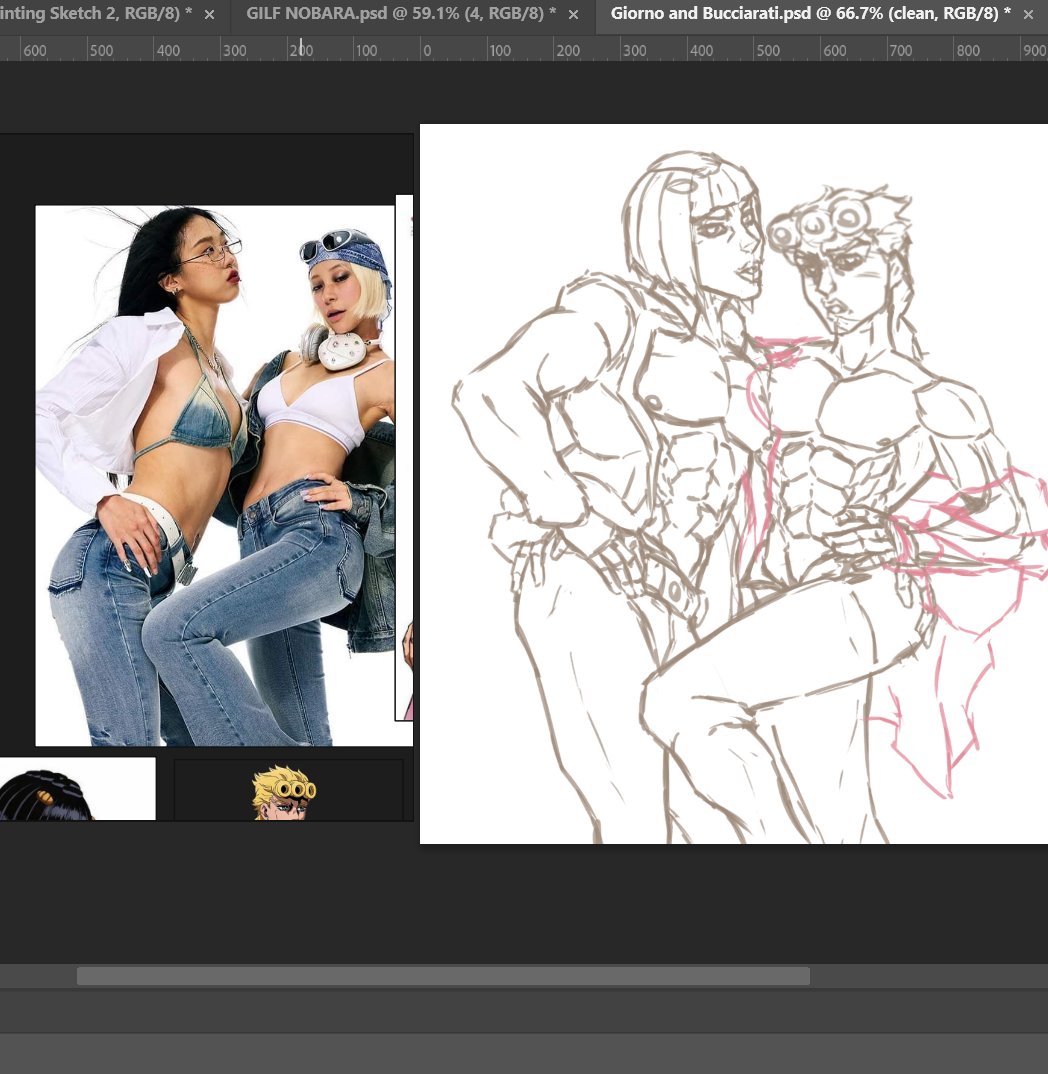The height and width of the screenshot is (1074, 1048).
Task: Click the blonde Giorno reference image
Action: tap(288, 789)
